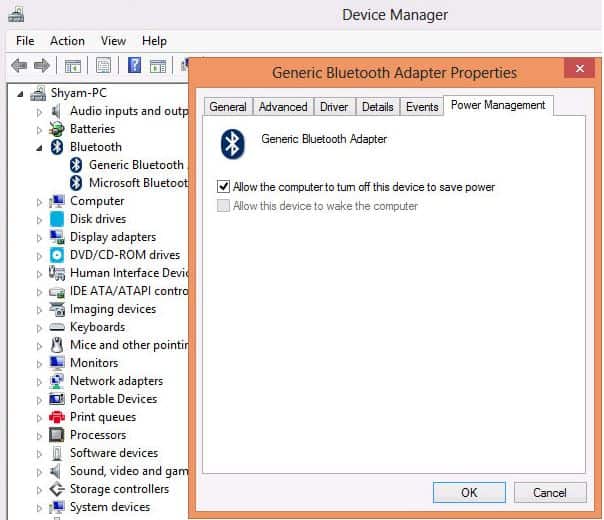Screen dimensions: 604x520
Task: Click the Device Manager title bar icon
Action: 16,15
